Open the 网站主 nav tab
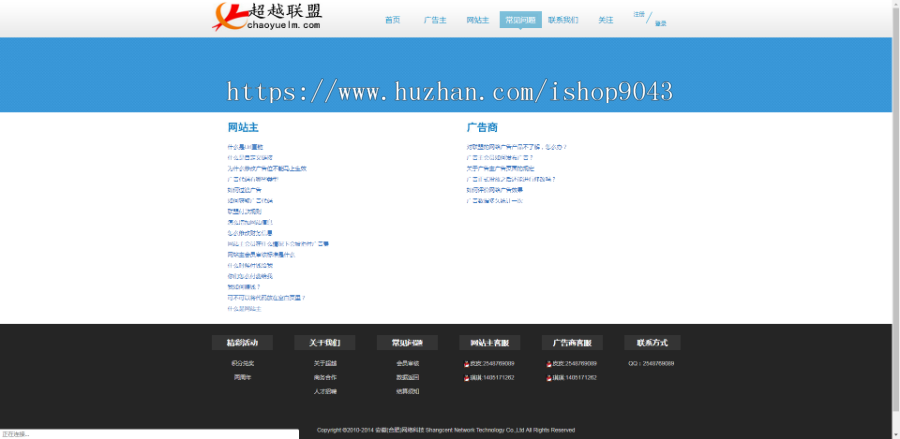 478,20
